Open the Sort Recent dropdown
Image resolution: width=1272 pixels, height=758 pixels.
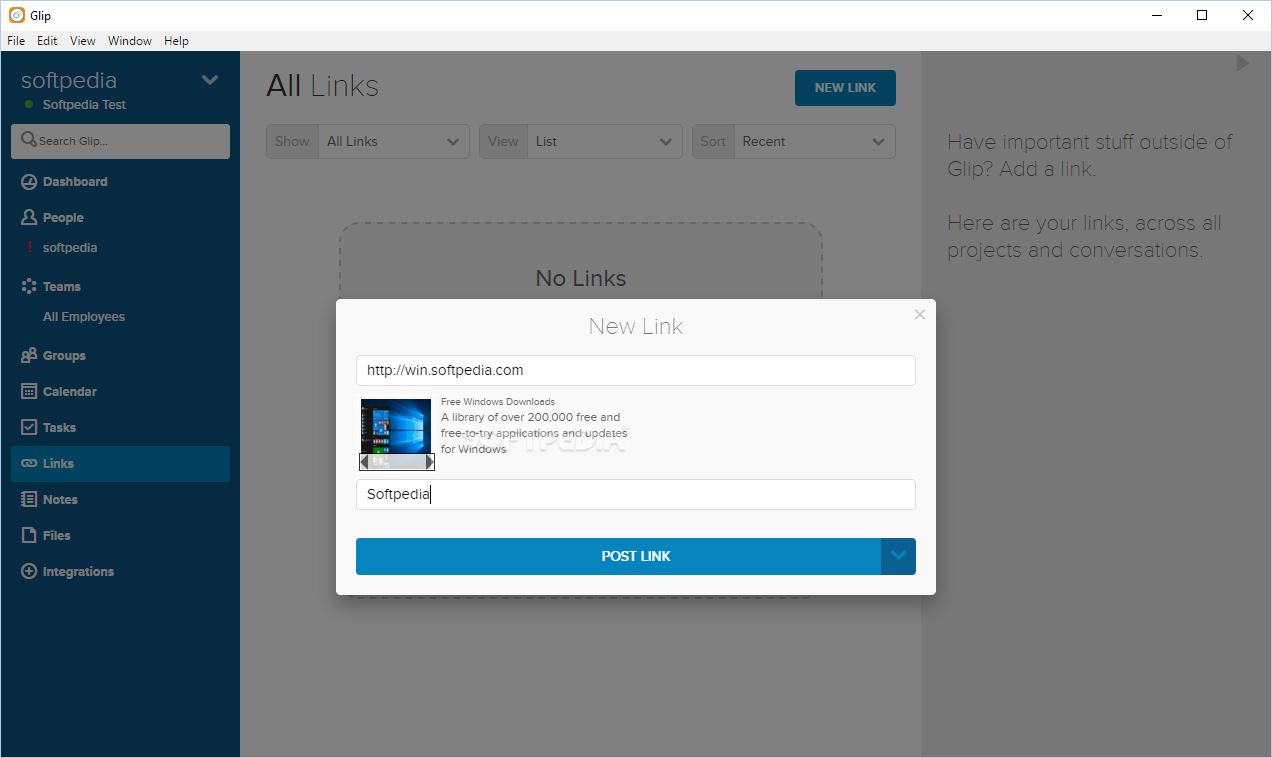click(794, 141)
